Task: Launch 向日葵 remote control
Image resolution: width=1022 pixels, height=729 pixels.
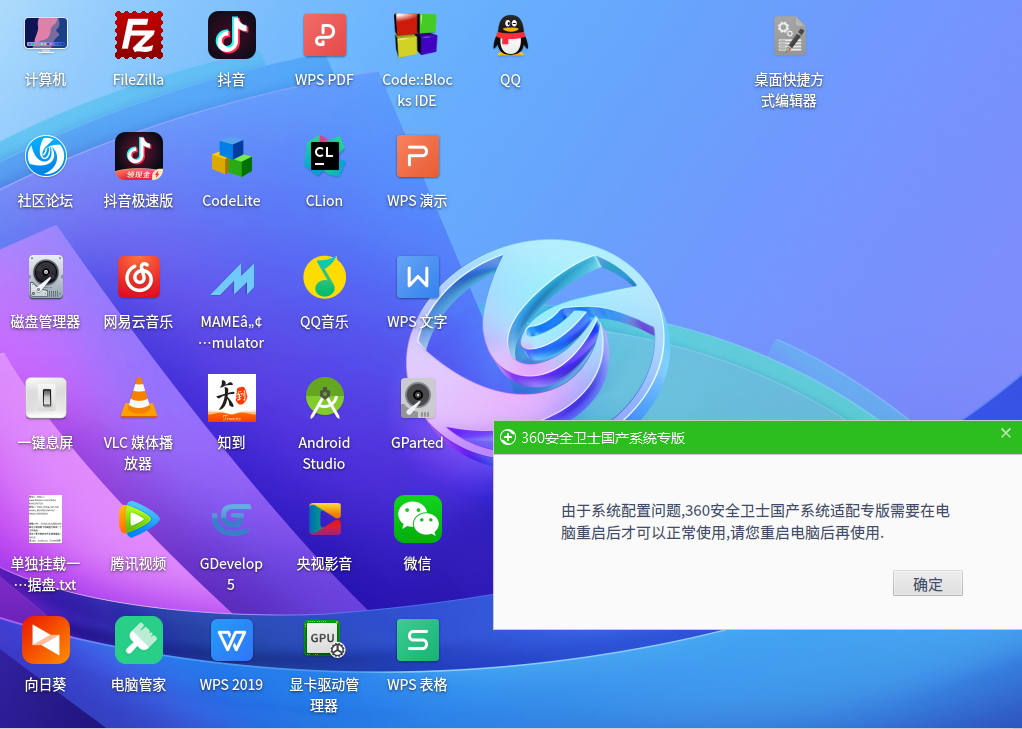Action: tap(46, 640)
